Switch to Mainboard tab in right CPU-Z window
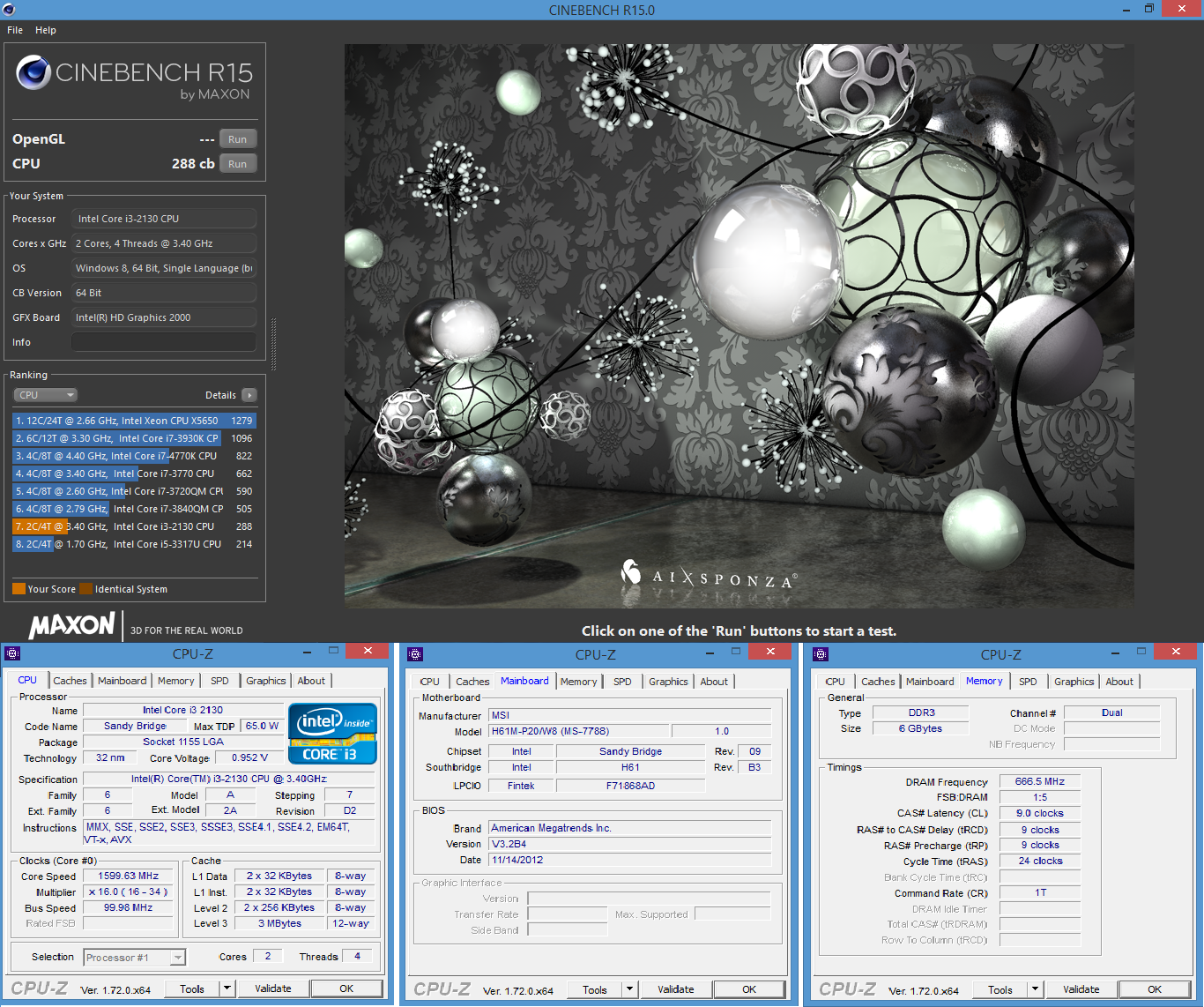Image resolution: width=1204 pixels, height=1007 pixels. tap(930, 682)
